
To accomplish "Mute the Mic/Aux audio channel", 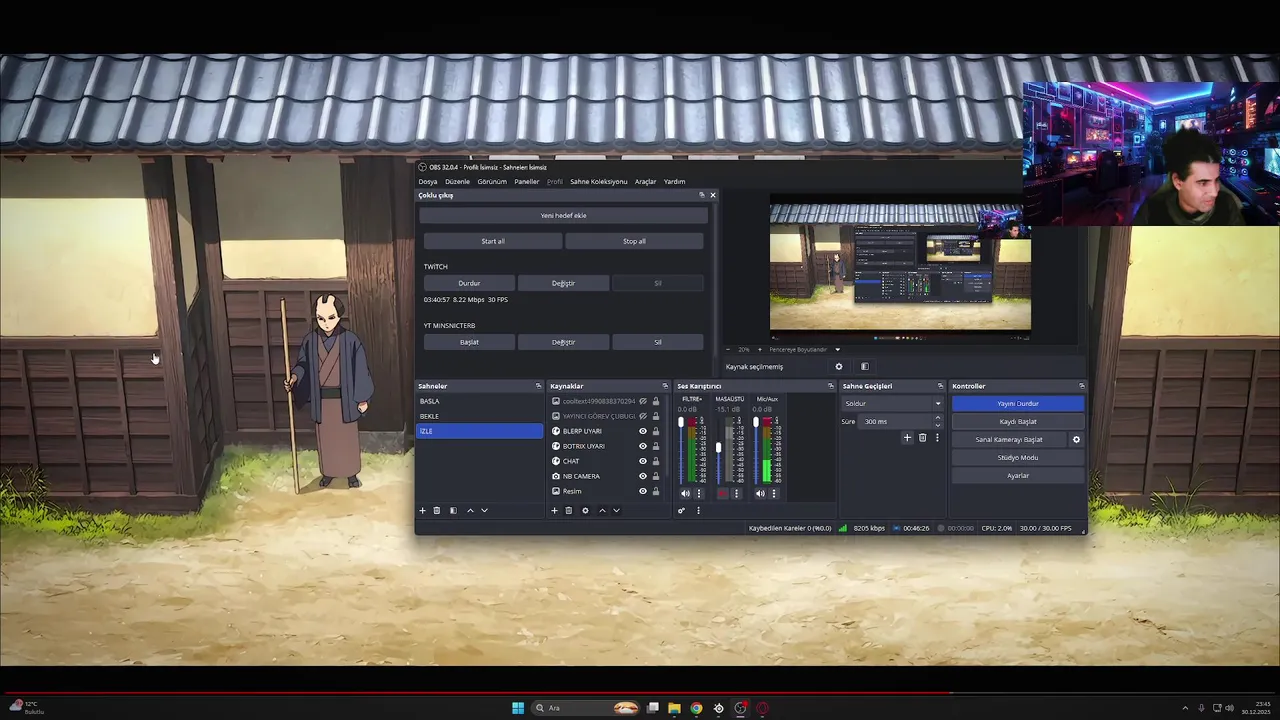I will [760, 493].
